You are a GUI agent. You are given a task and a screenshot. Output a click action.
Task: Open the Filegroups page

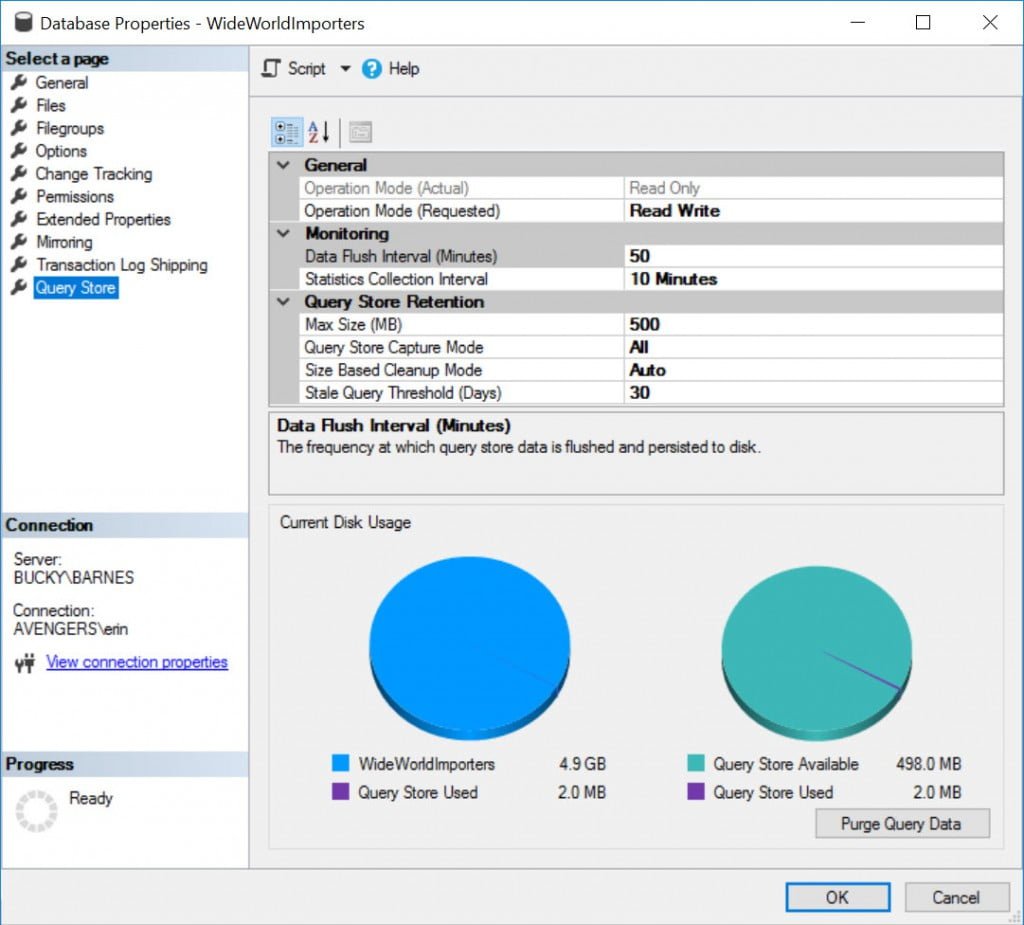[x=70, y=129]
